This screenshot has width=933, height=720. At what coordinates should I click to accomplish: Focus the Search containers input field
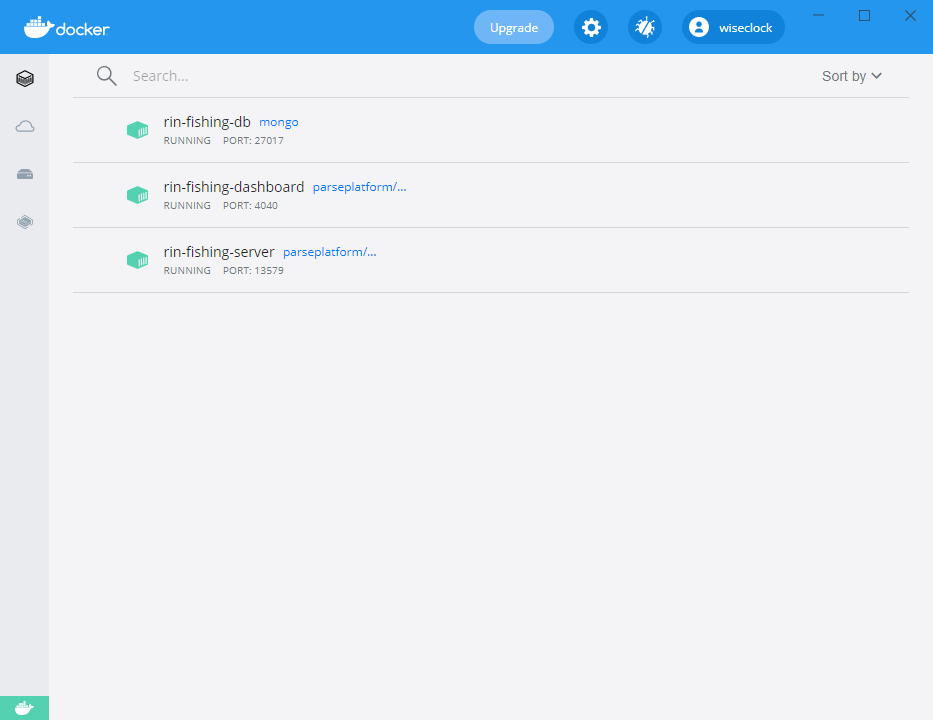(x=400, y=76)
